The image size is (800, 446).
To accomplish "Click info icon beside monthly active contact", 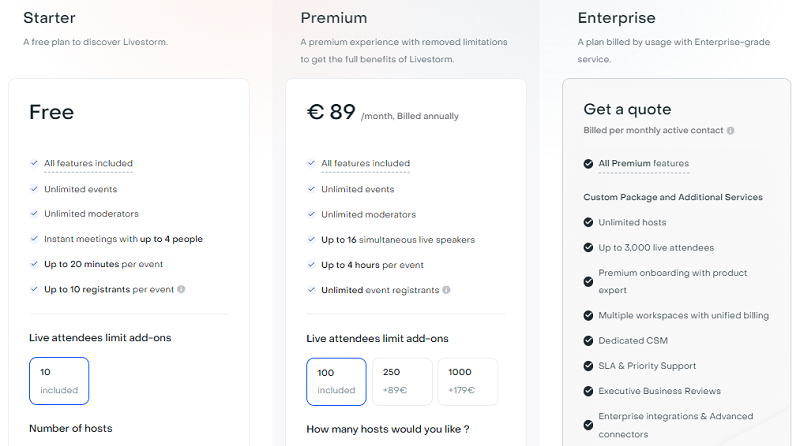I will [x=731, y=131].
